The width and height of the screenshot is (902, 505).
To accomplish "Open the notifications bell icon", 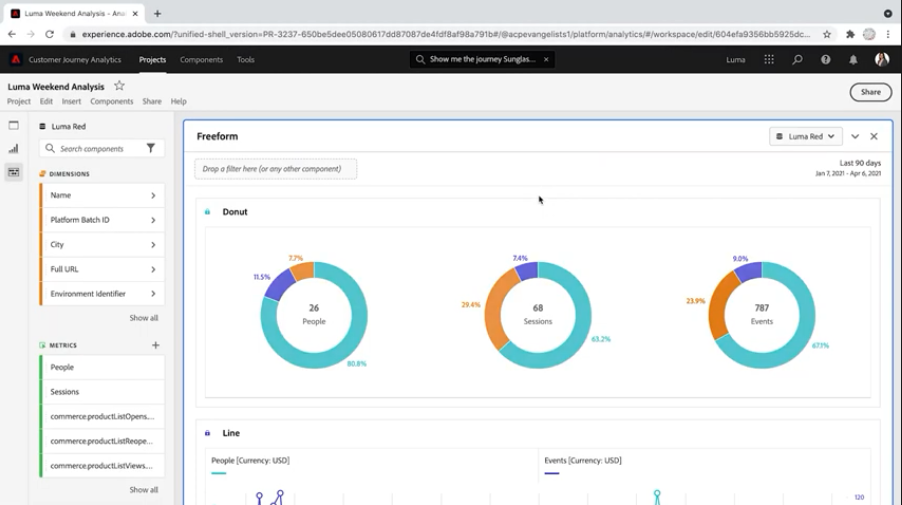I will click(853, 59).
